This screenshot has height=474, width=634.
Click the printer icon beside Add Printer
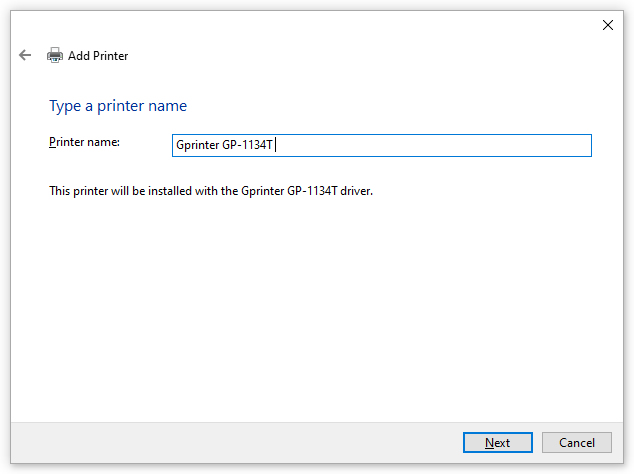pyautogui.click(x=55, y=55)
